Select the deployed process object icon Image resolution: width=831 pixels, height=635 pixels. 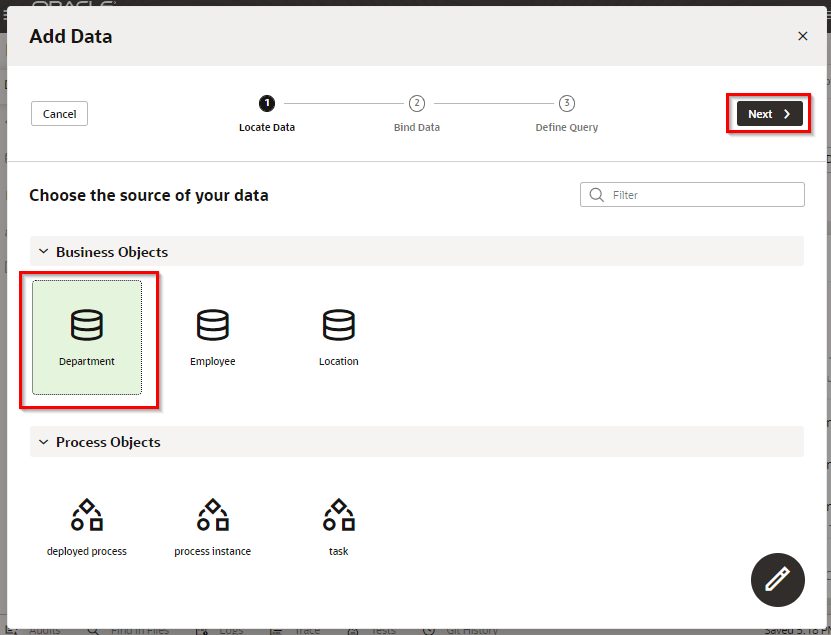click(87, 516)
